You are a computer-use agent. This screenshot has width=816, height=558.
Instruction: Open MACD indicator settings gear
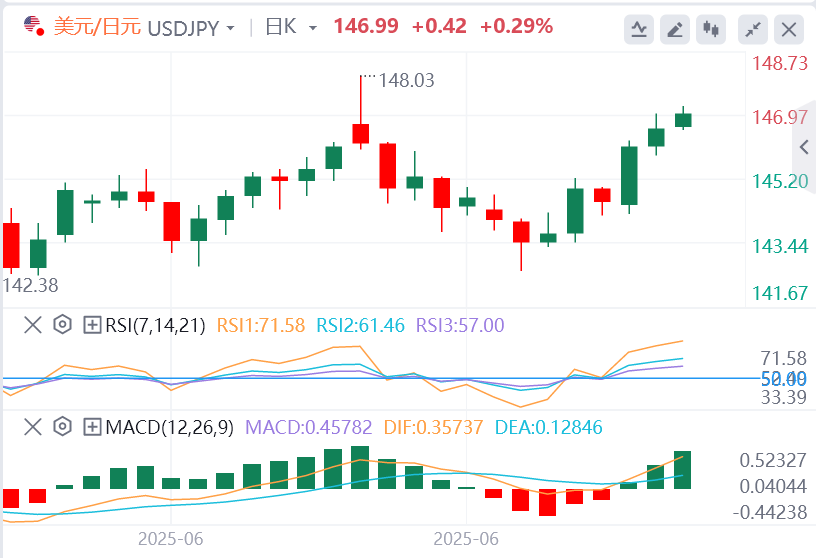click(x=62, y=428)
